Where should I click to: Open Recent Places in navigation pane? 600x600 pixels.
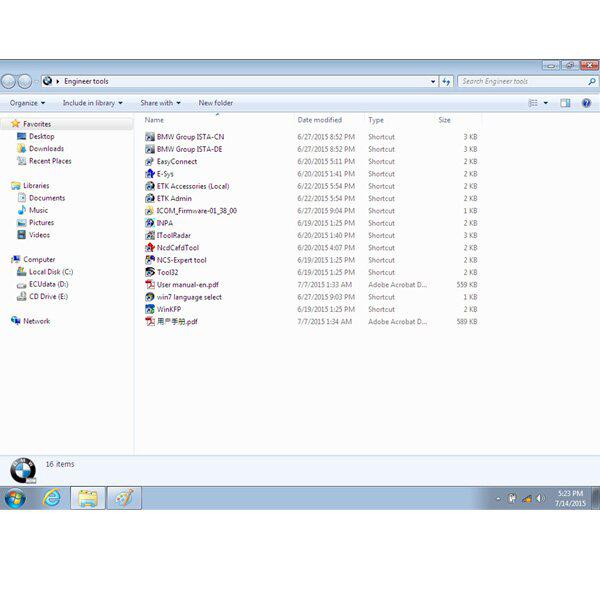click(50, 161)
